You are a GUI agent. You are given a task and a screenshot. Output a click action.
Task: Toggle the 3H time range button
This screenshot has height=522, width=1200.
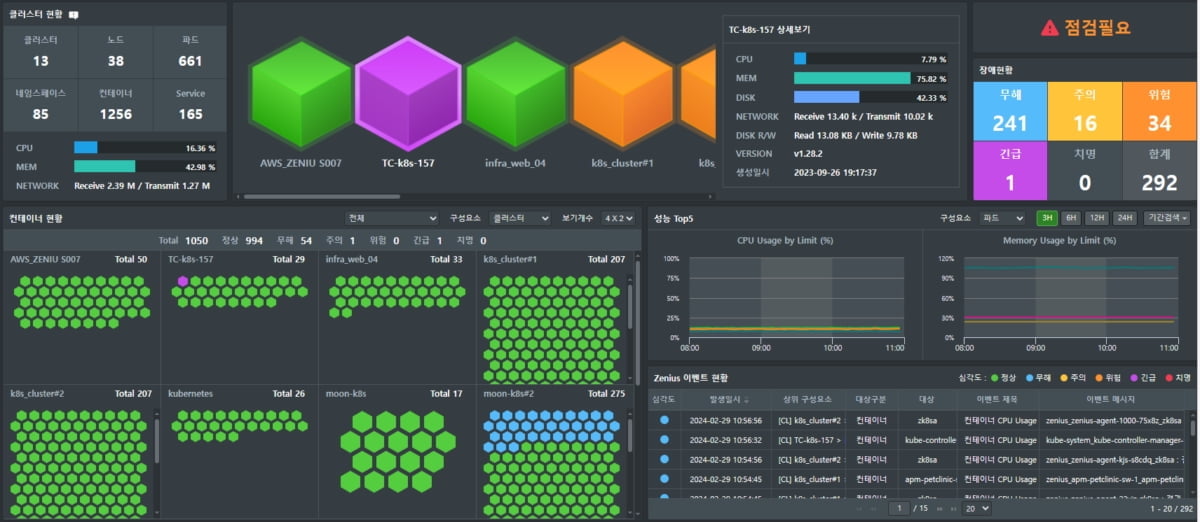coord(1046,218)
